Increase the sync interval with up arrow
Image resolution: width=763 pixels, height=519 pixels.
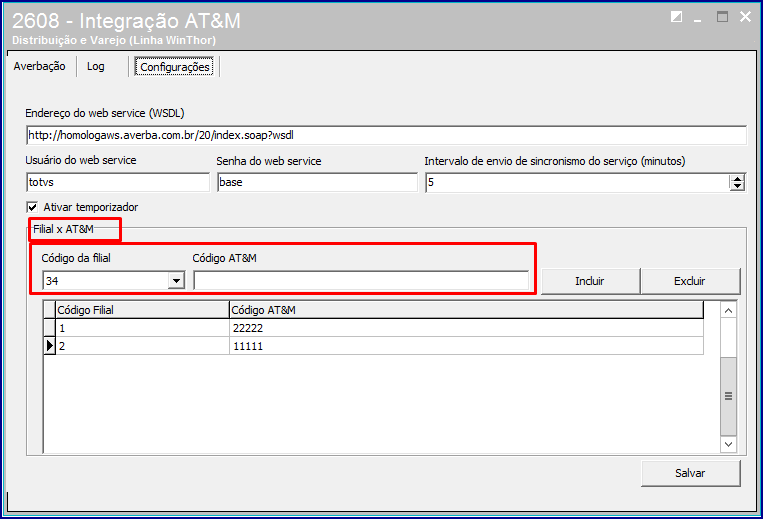point(738,179)
